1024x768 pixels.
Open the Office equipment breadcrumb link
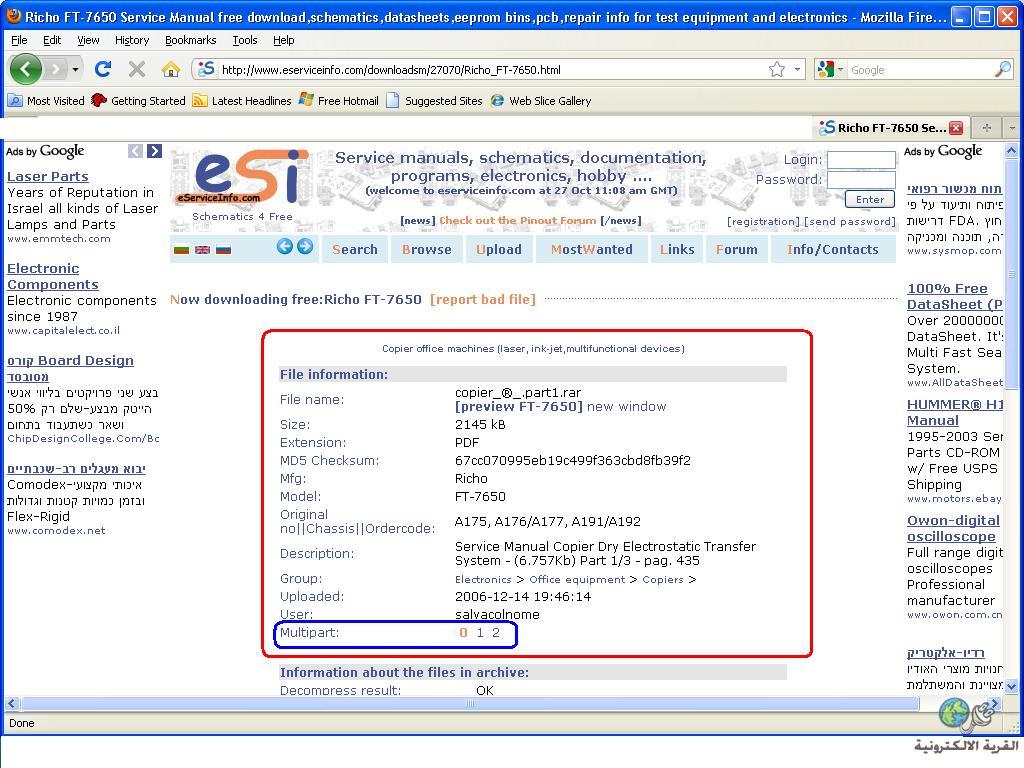click(x=577, y=579)
